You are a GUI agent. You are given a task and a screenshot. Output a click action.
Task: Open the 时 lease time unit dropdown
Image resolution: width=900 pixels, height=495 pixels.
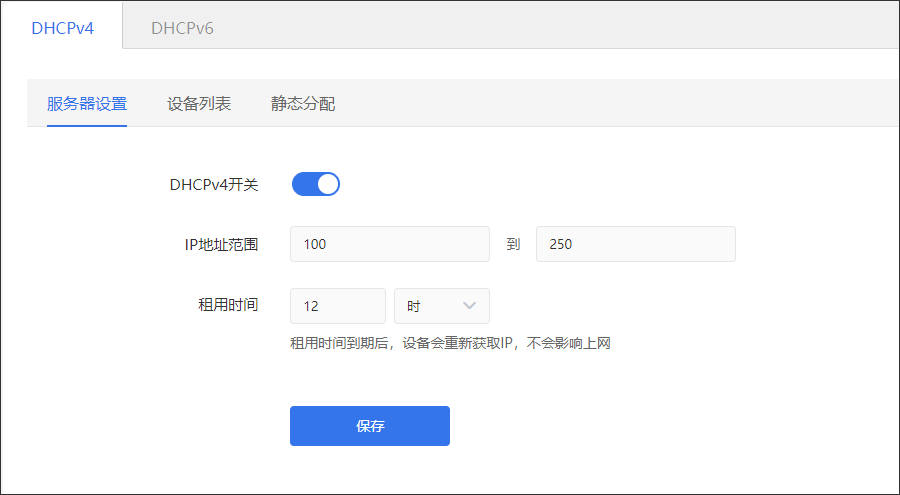441,306
